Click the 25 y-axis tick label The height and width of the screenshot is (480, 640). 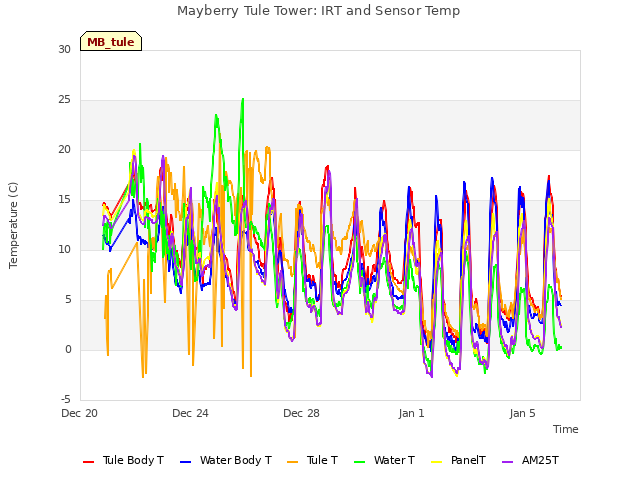(64, 100)
